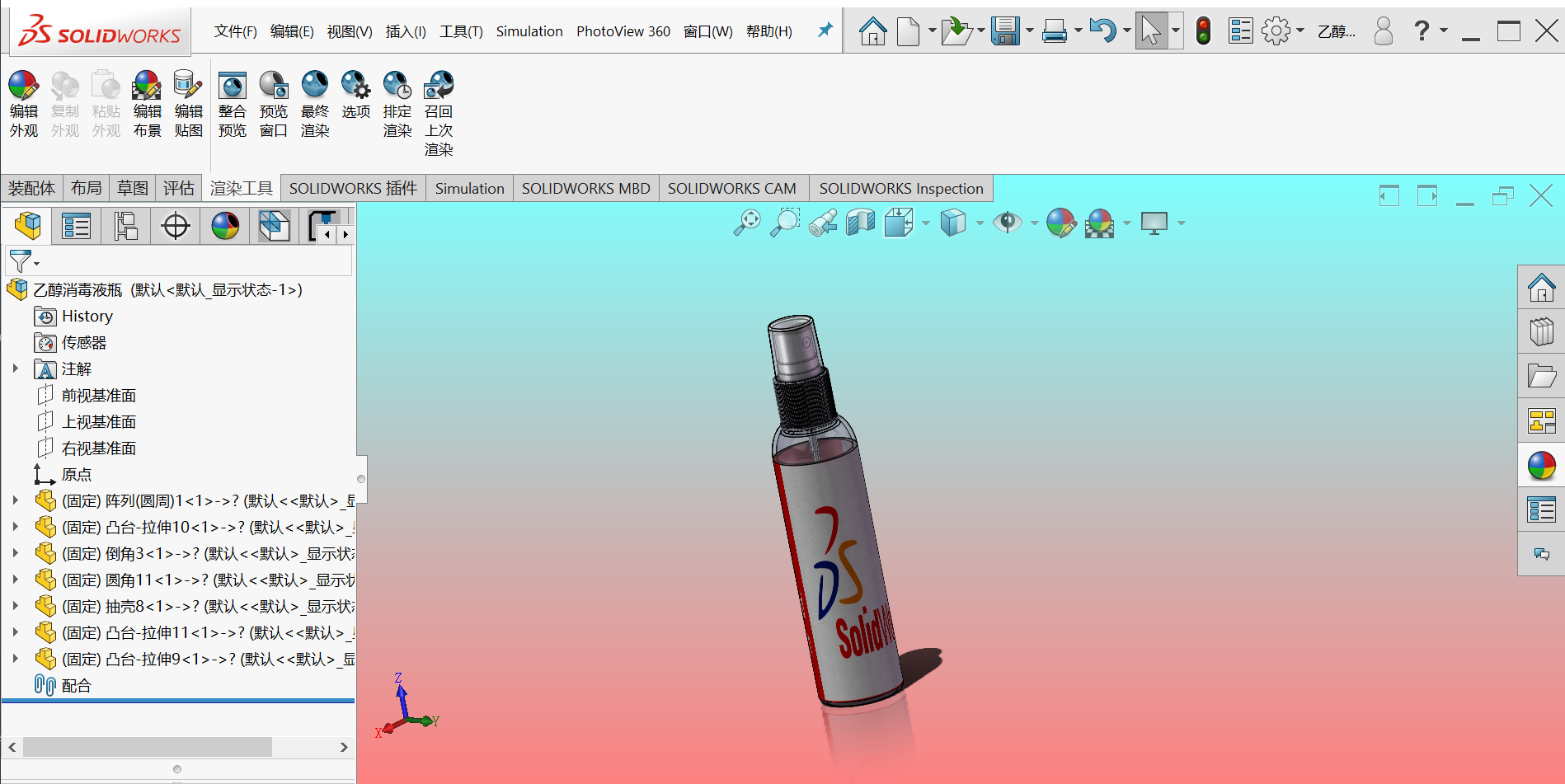Open the 文件(F) menu
Screen dimensions: 1565x784
click(236, 31)
